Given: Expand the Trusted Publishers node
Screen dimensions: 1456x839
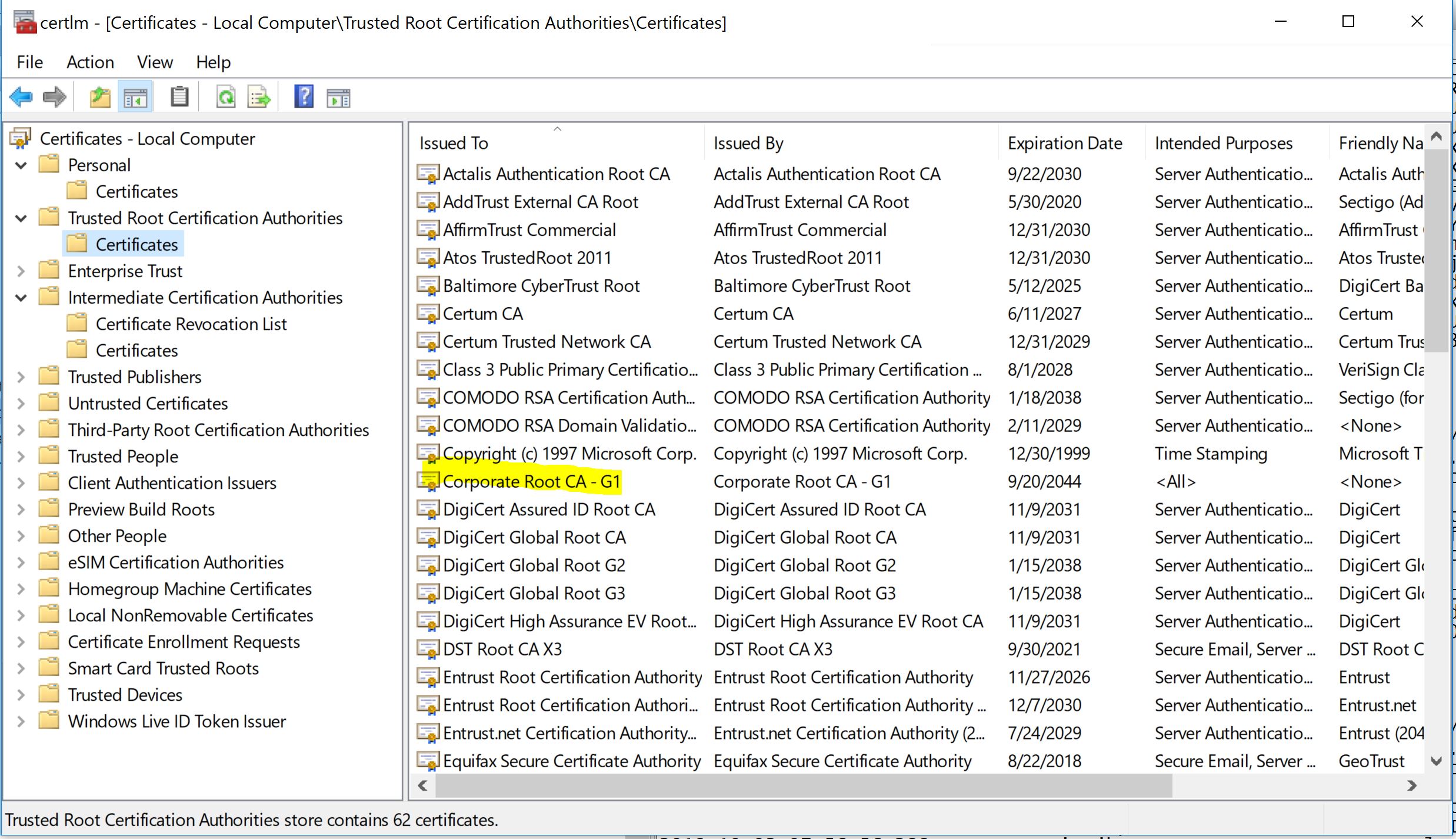Looking at the screenshot, I should 21,376.
